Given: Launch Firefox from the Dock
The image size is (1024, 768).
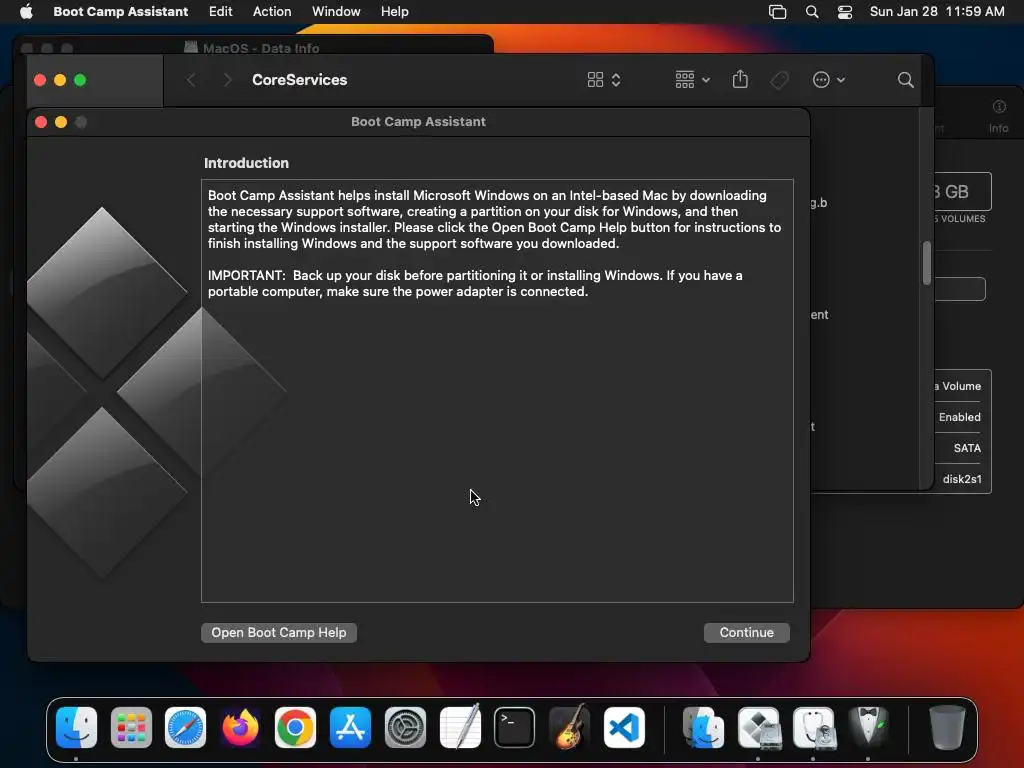Looking at the screenshot, I should [x=240, y=727].
